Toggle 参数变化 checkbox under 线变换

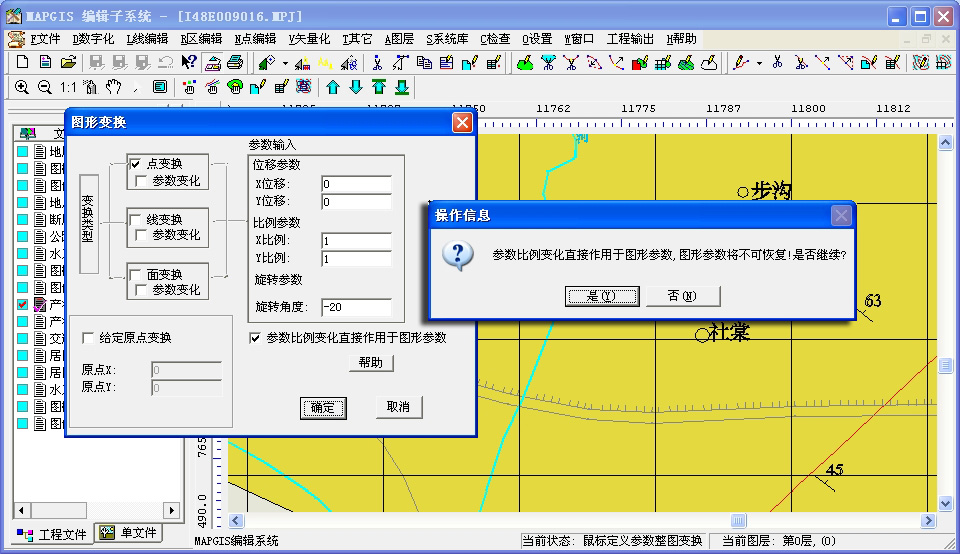pyautogui.click(x=141, y=235)
